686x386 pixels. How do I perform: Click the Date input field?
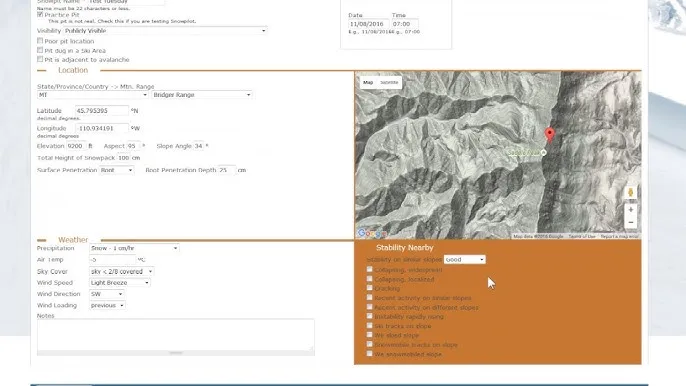368,24
